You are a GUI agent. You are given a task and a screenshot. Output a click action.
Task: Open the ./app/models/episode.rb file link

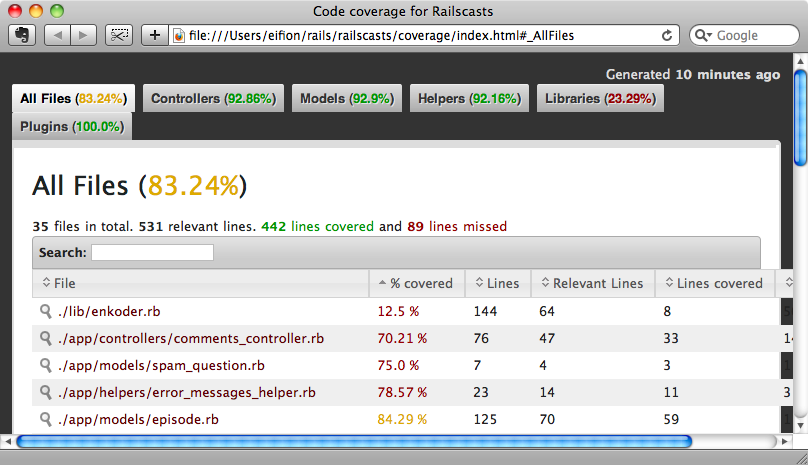point(139,419)
